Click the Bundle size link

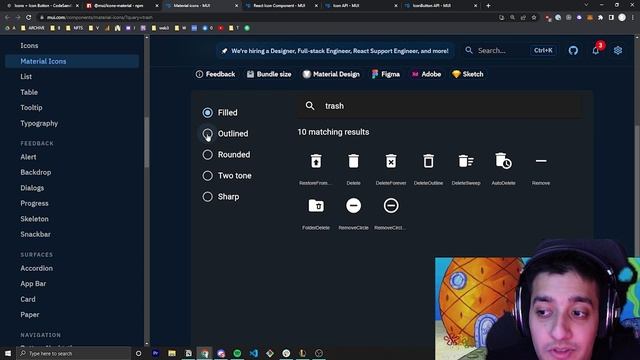269,74
